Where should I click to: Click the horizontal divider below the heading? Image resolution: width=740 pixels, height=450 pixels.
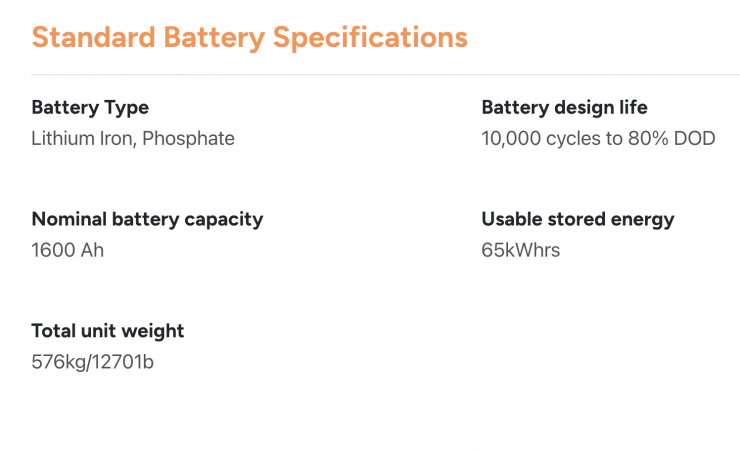(x=385, y=74)
